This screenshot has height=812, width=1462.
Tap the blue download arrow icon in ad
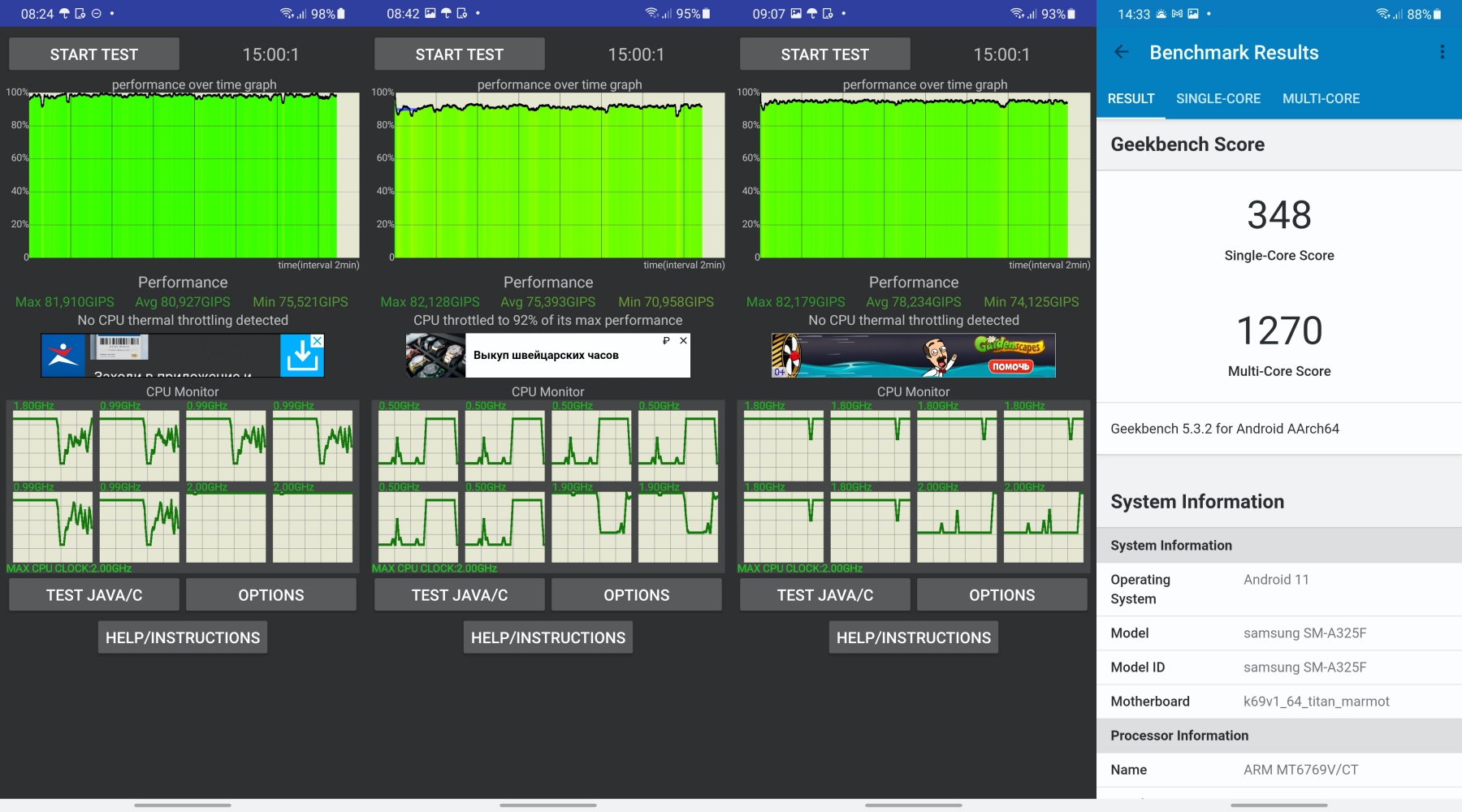tap(301, 357)
